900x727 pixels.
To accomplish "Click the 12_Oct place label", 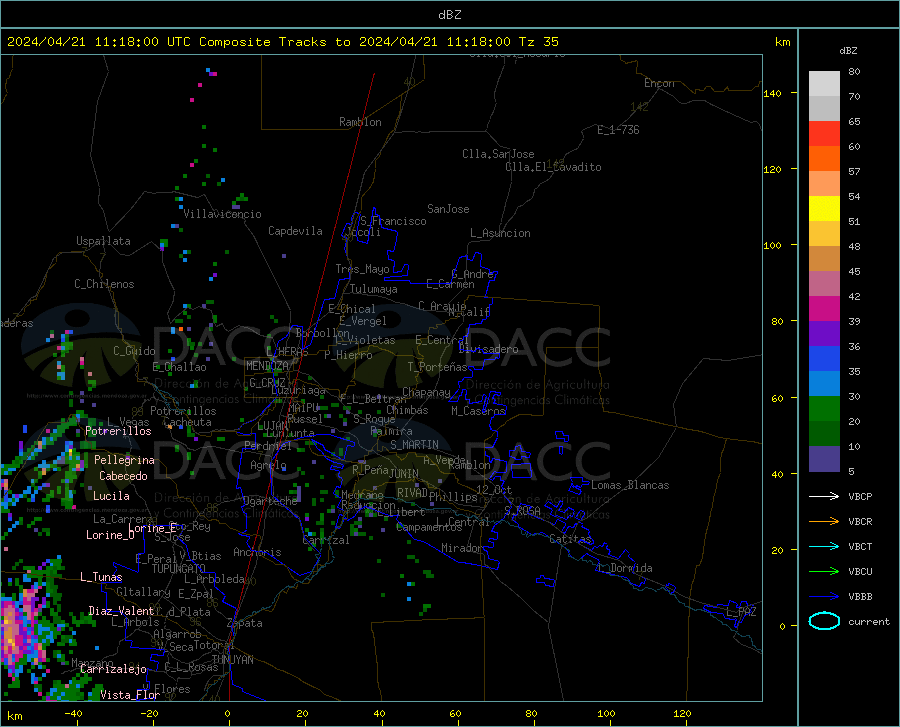I will point(494,489).
